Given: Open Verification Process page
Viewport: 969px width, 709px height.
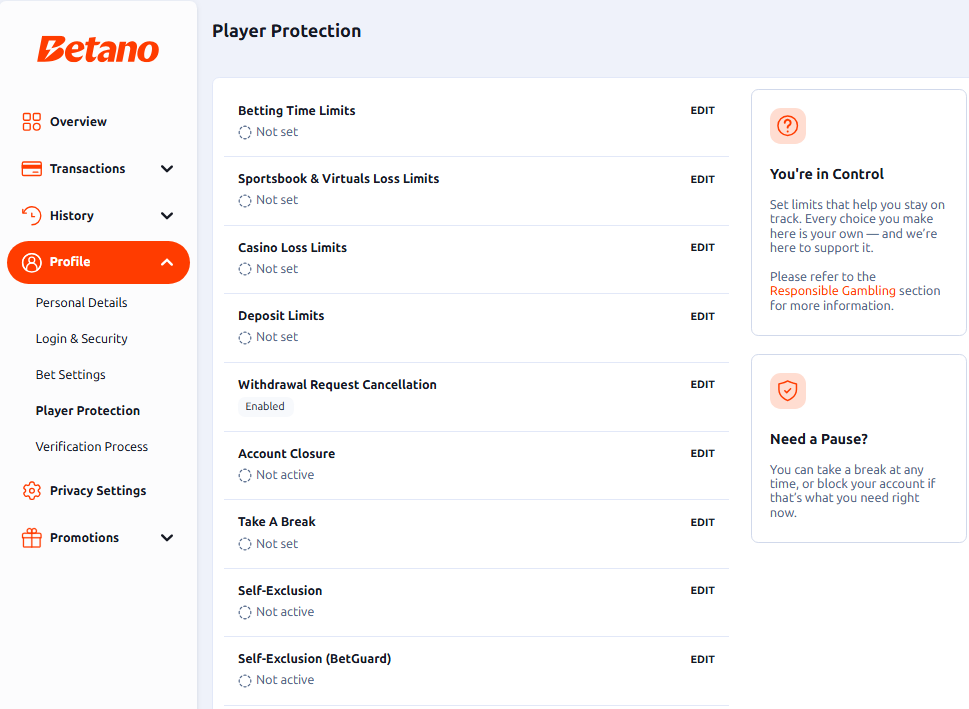Looking at the screenshot, I should click(x=91, y=446).
